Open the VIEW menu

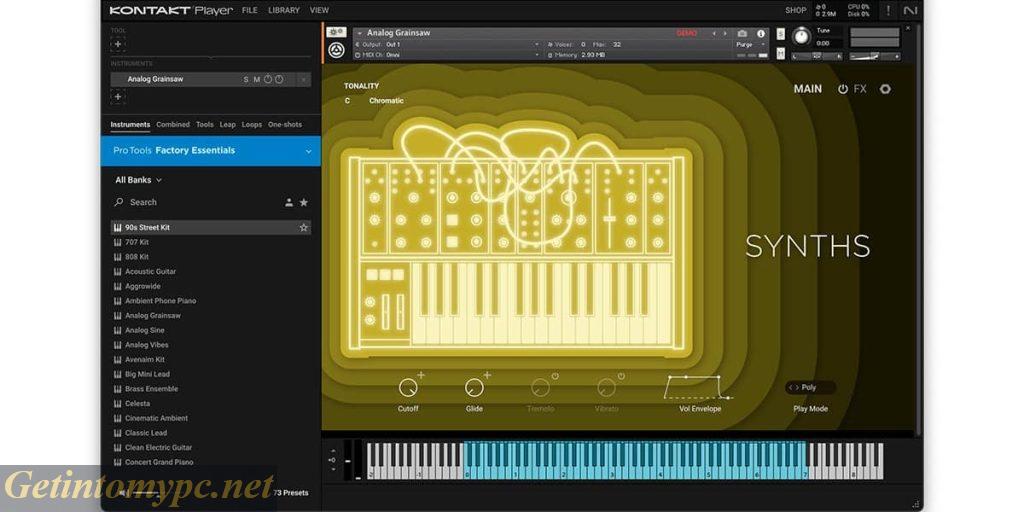click(319, 10)
